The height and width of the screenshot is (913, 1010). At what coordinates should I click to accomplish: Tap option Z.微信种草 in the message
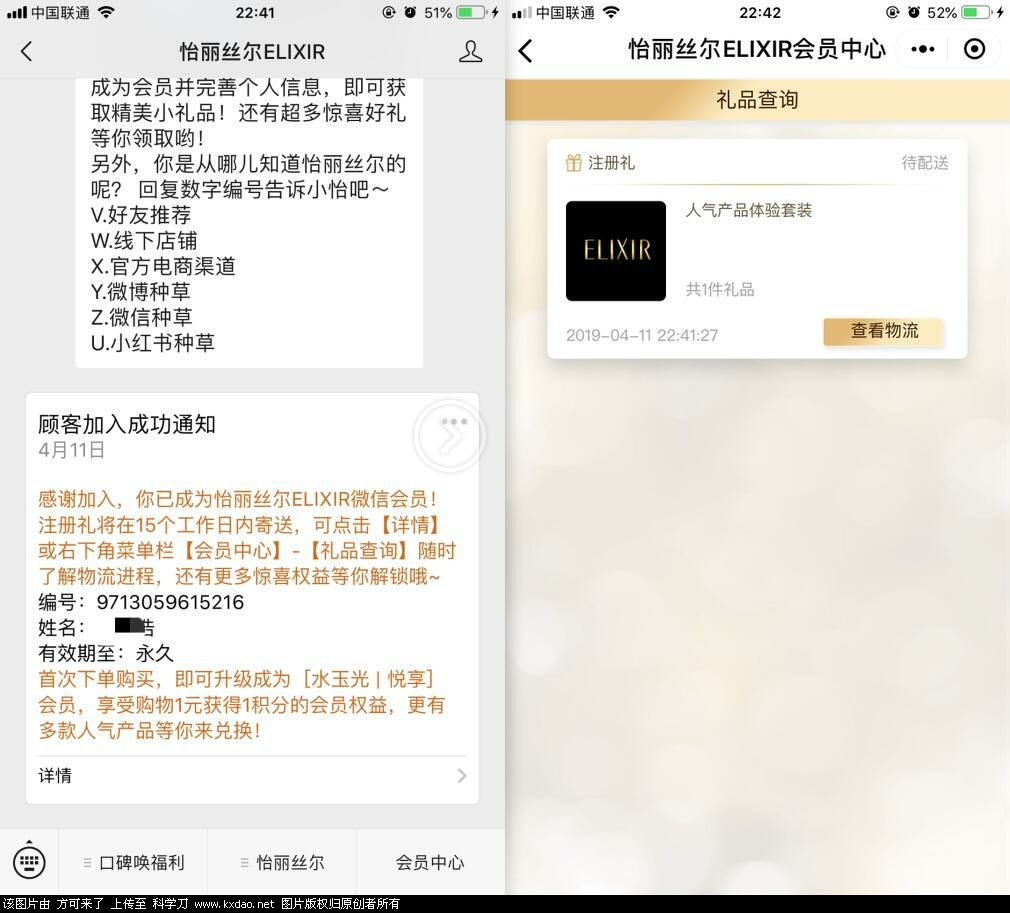pos(141,317)
